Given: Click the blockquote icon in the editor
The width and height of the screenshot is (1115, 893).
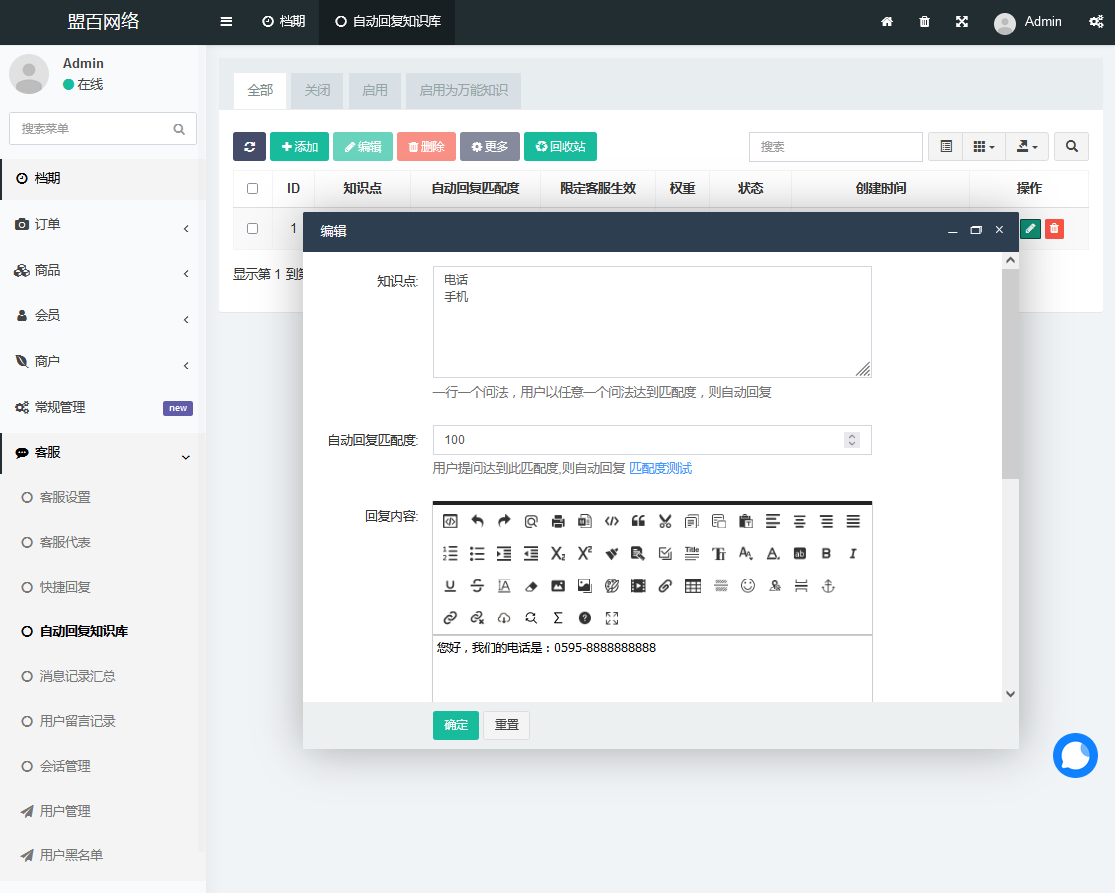Looking at the screenshot, I should [638, 521].
